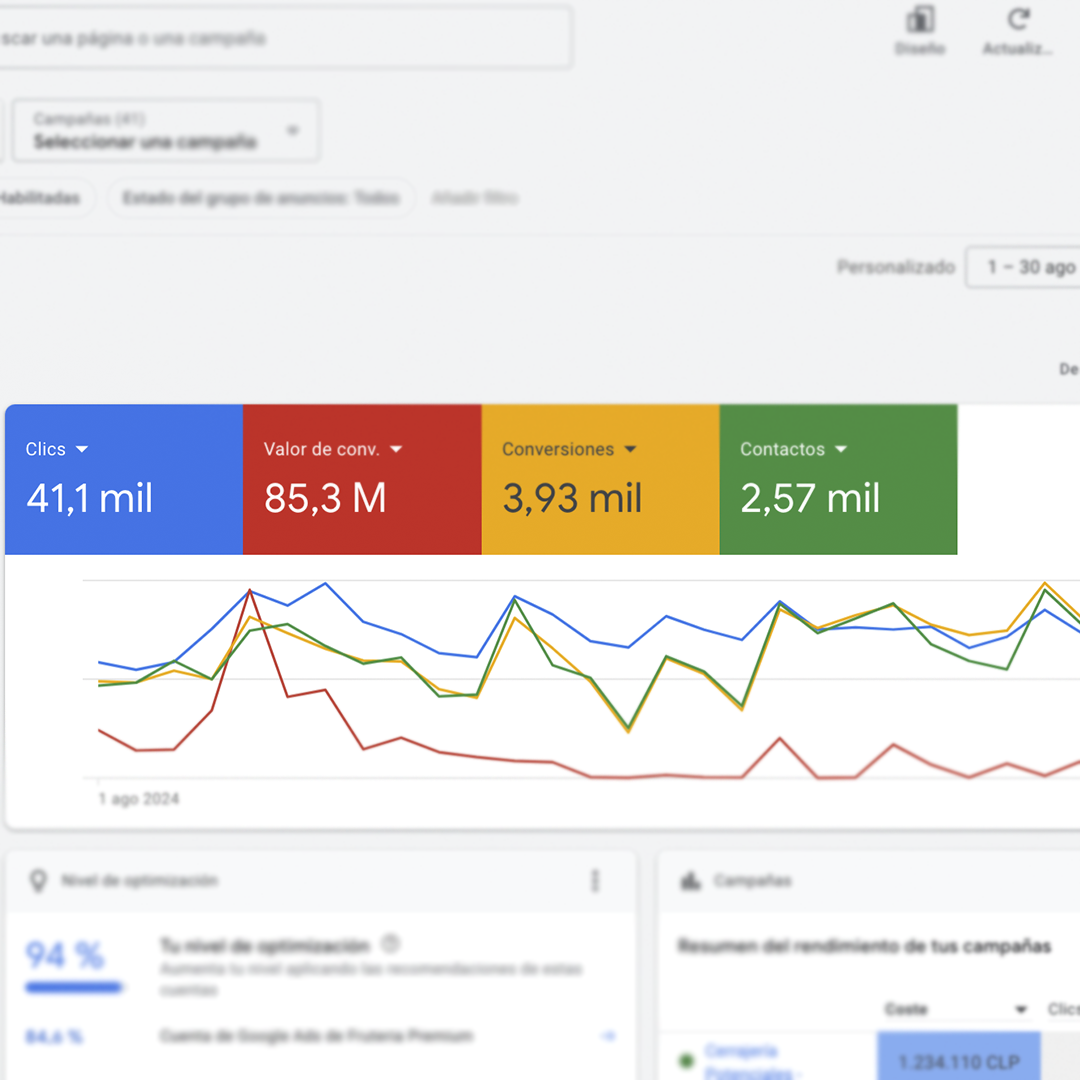Click the blue optimization progress bar
The height and width of the screenshot is (1080, 1080).
74,988
